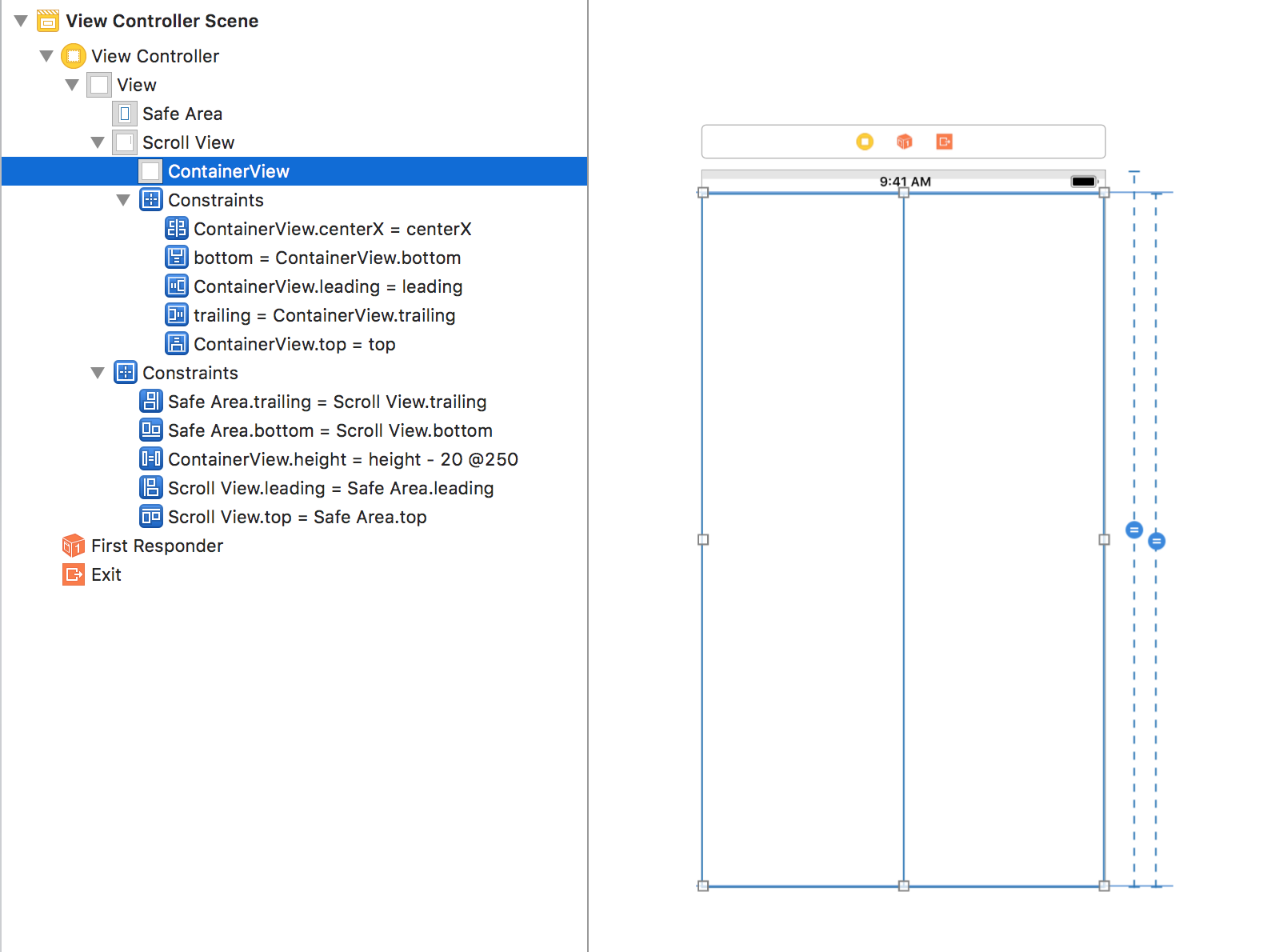Click the ContainerView icon in selected row
This screenshot has height=952, width=1267.
click(150, 171)
